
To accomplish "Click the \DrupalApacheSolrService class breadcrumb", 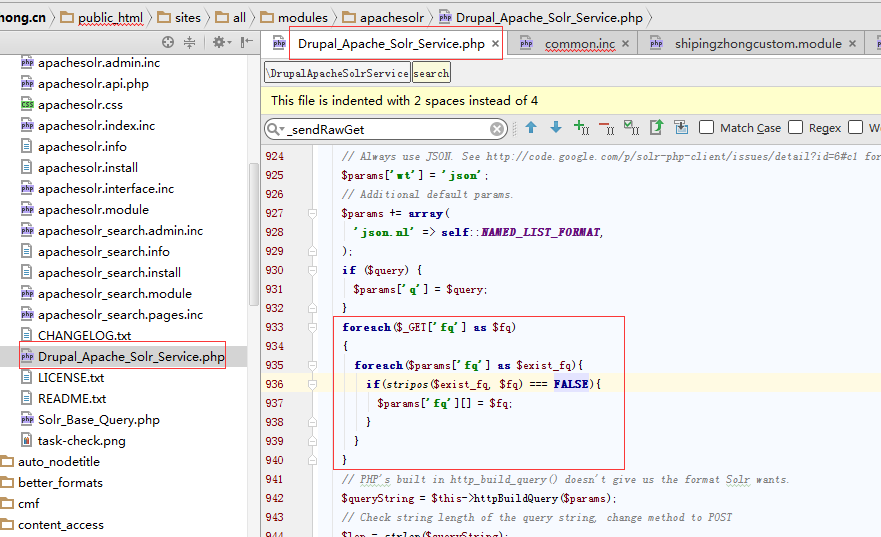I will [338, 73].
